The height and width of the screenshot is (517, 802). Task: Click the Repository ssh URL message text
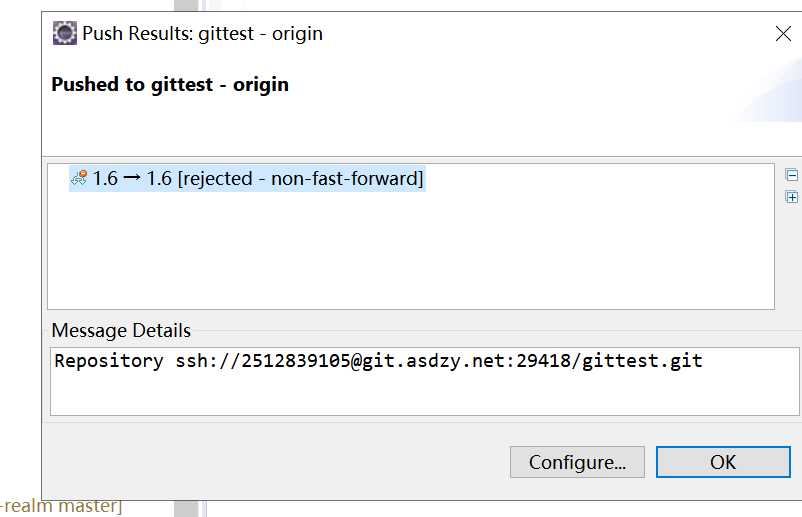point(378,361)
